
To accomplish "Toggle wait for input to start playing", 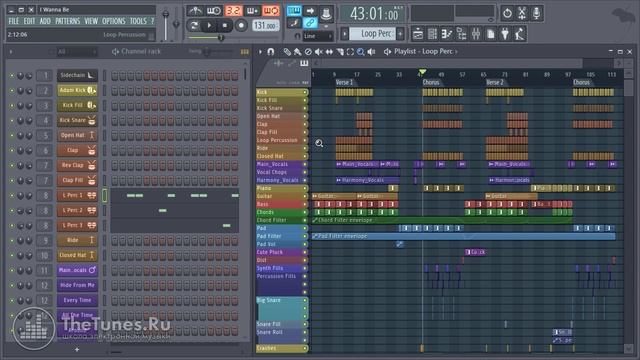I will click(x=213, y=11).
